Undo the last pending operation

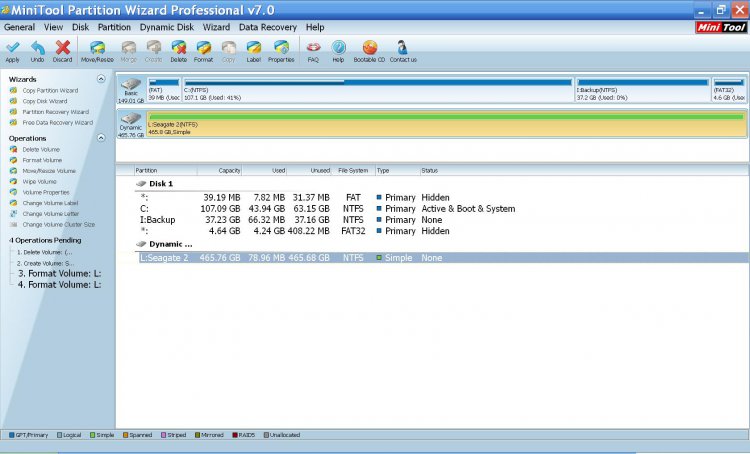coord(37,50)
